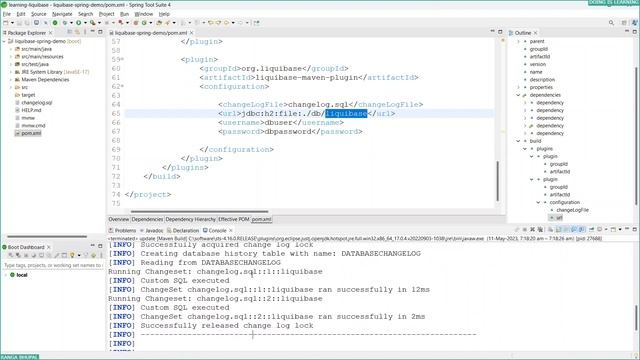Click the Package Explorer horizontal scrollbar
640x360 pixels.
(x=47, y=236)
